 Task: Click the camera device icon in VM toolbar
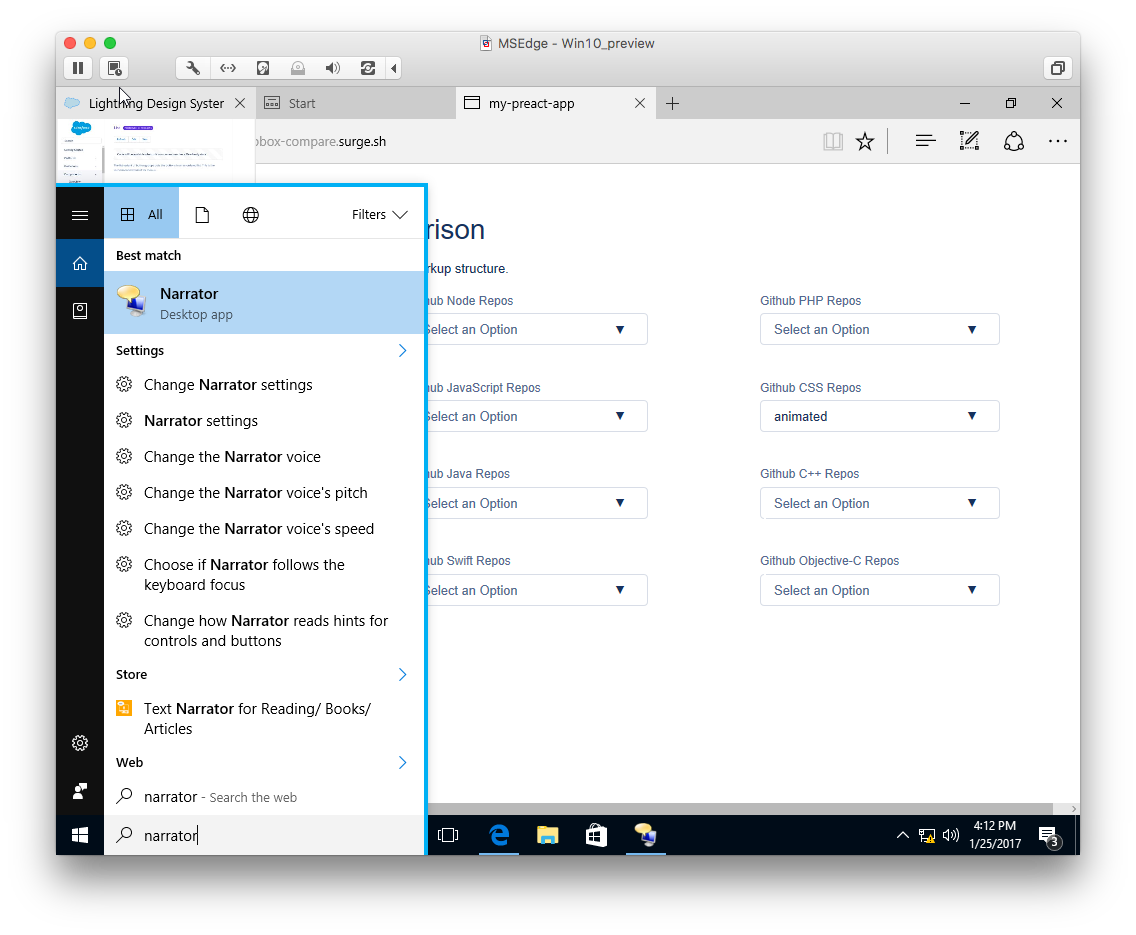coord(298,68)
